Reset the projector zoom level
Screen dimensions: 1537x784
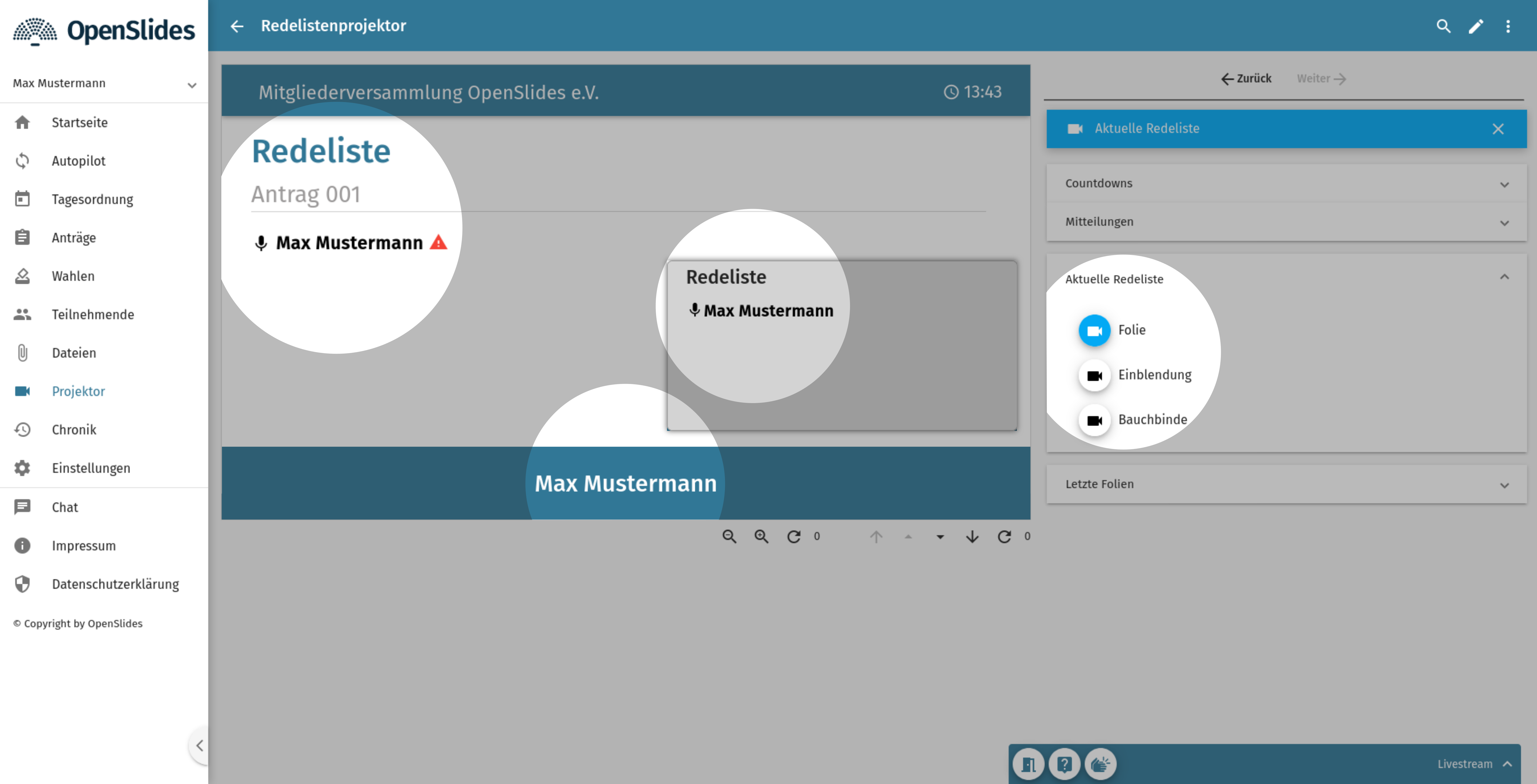coord(794,536)
